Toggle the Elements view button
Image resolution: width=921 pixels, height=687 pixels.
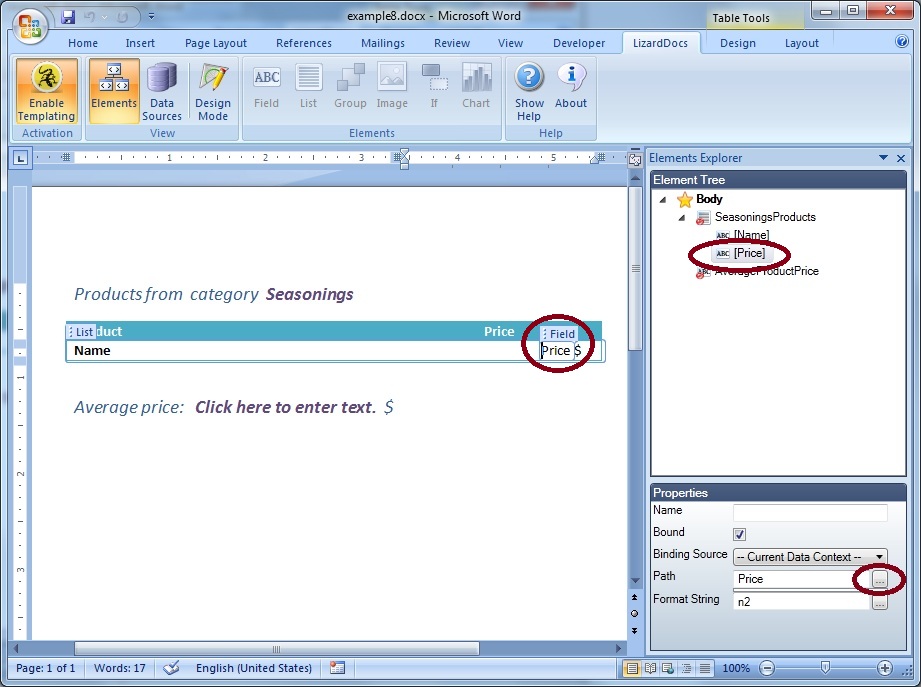pos(114,91)
